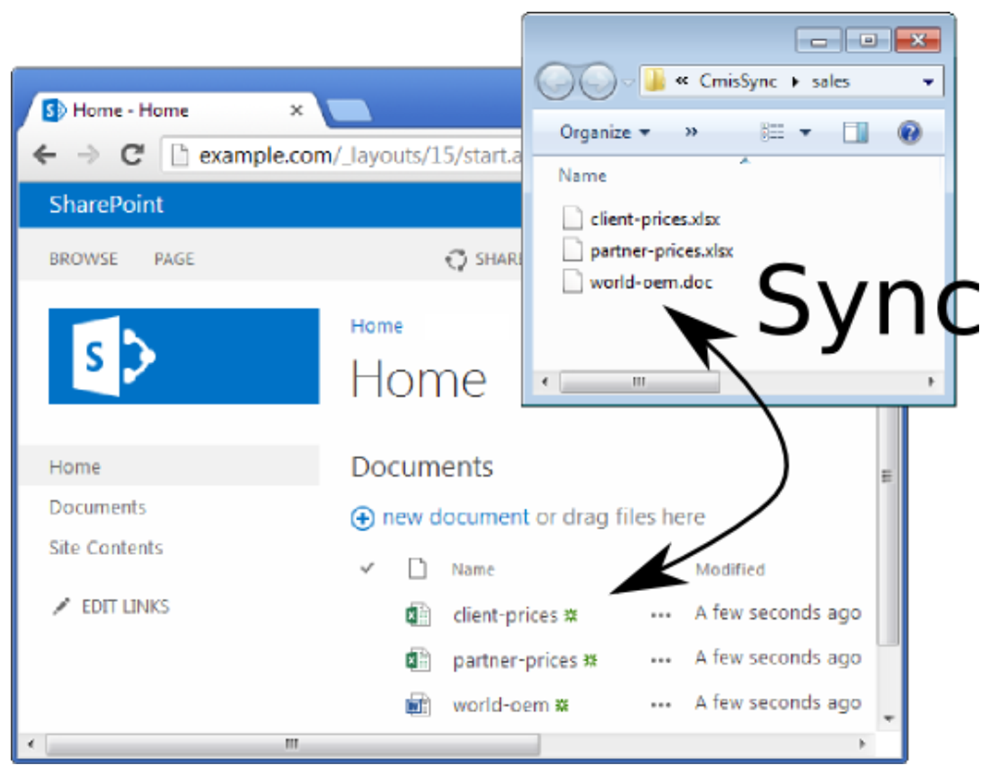This screenshot has height=768, width=983.
Task: Reload the page with the refresh icon
Action: (x=132, y=154)
